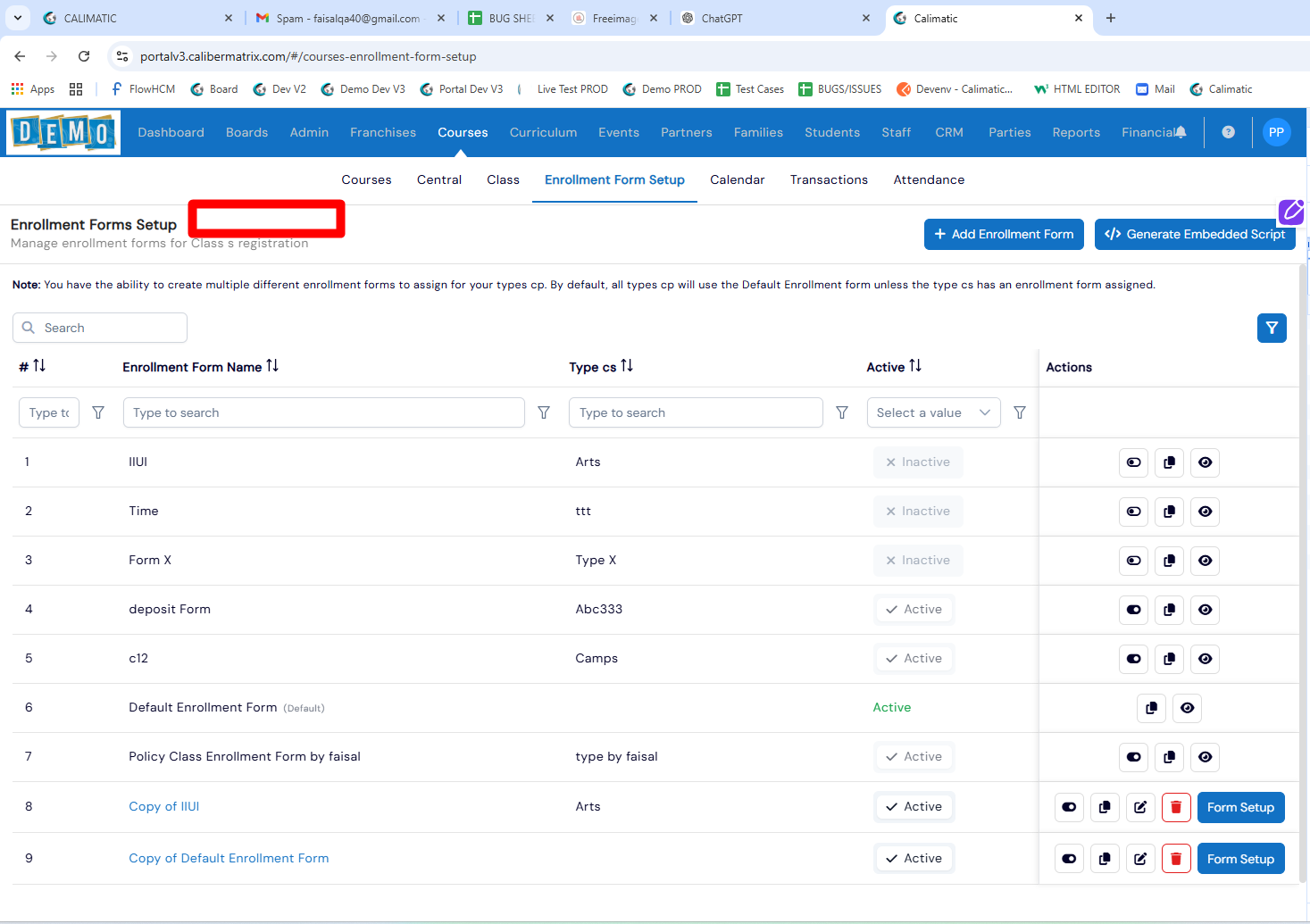Edit the Copy of IIUI form
This screenshot has height=924, width=1310.
click(1140, 807)
